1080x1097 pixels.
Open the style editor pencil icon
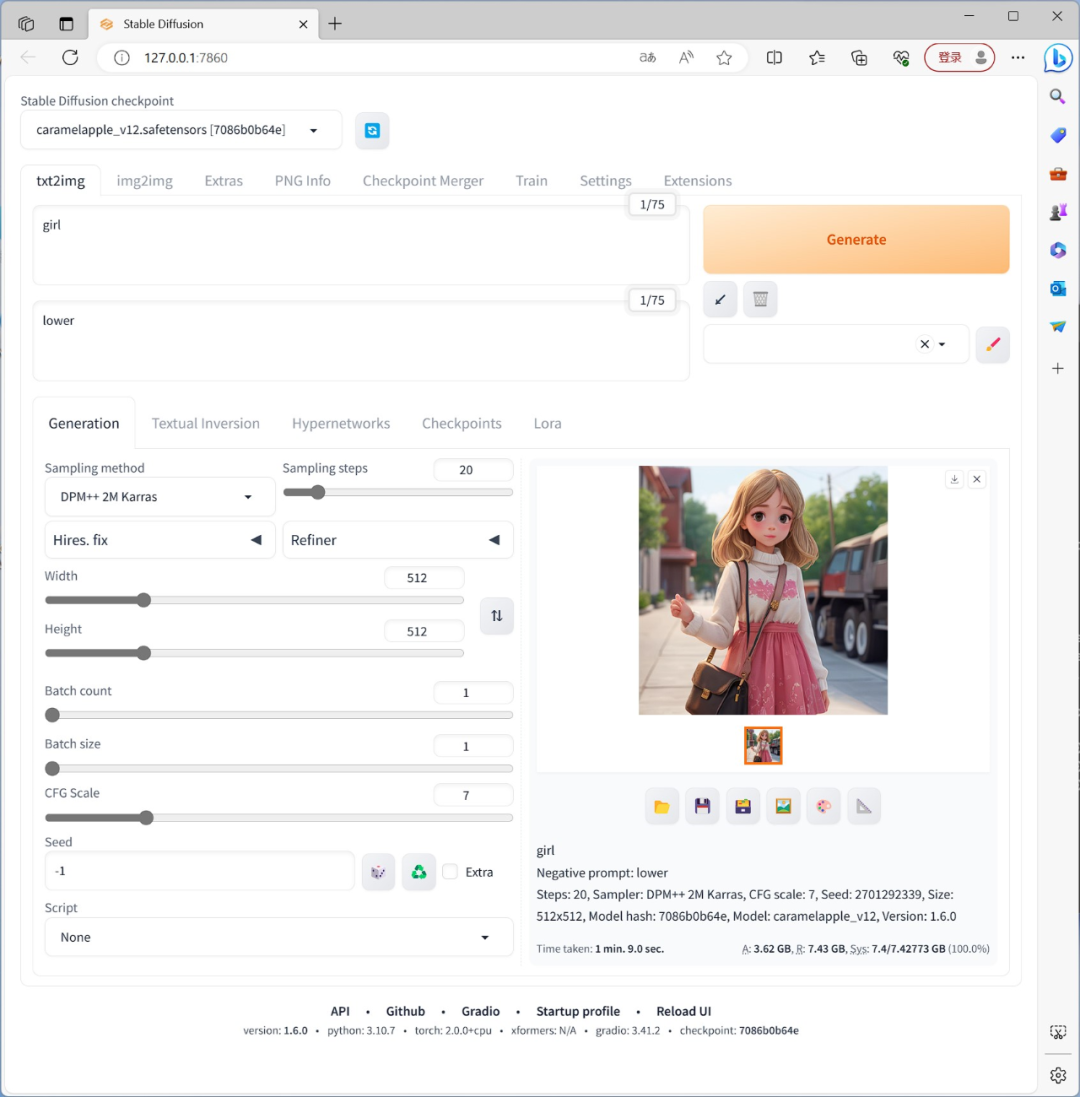pos(993,344)
